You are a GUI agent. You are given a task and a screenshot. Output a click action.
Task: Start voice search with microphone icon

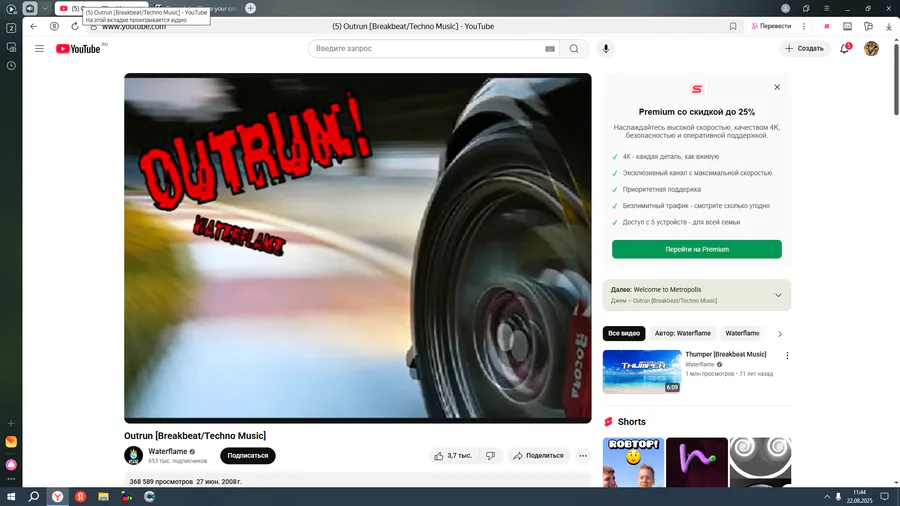point(606,49)
